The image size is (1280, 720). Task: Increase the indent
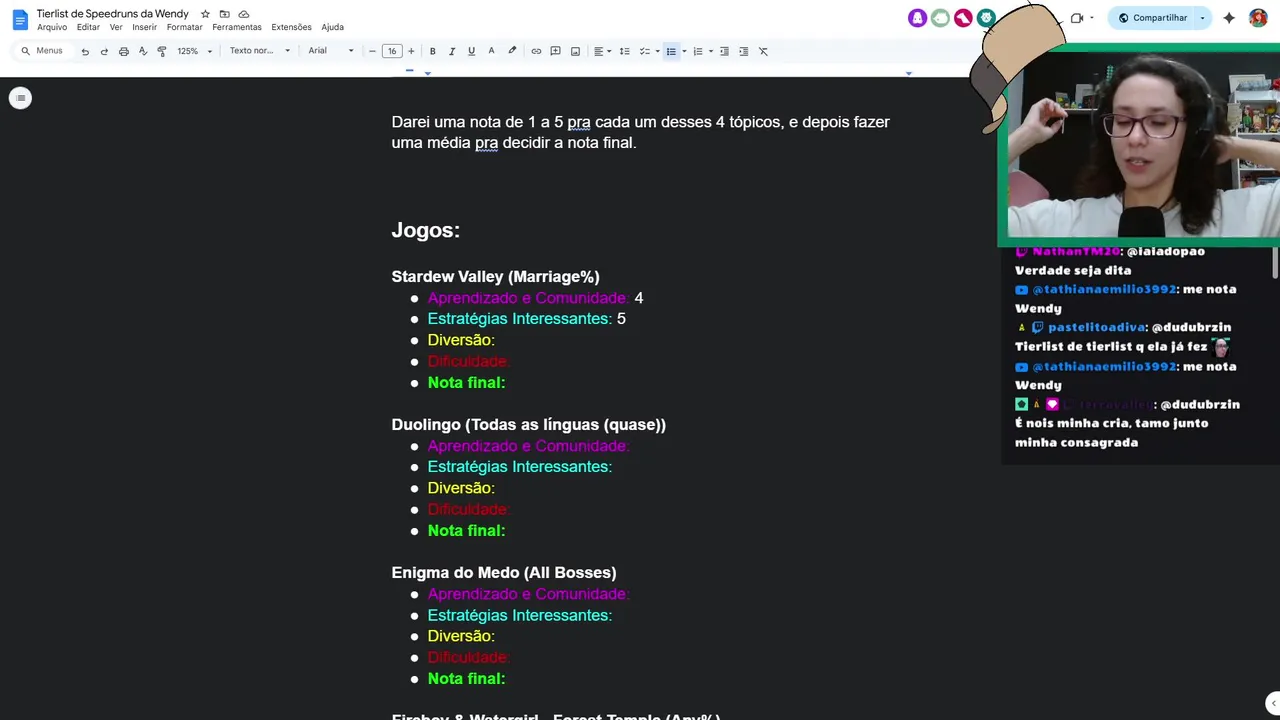coord(743,51)
